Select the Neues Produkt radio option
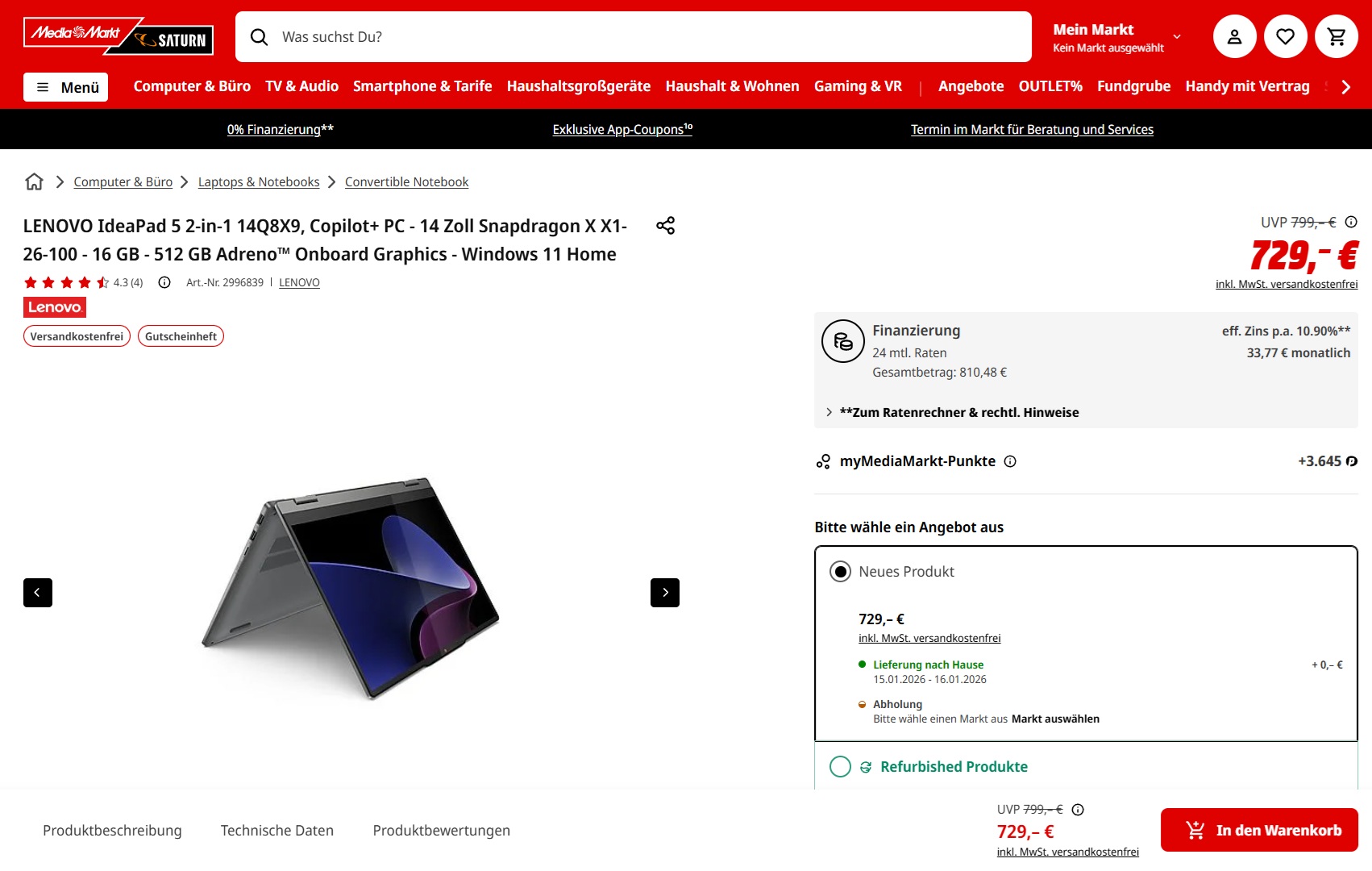This screenshot has width=1372, height=871. (840, 572)
